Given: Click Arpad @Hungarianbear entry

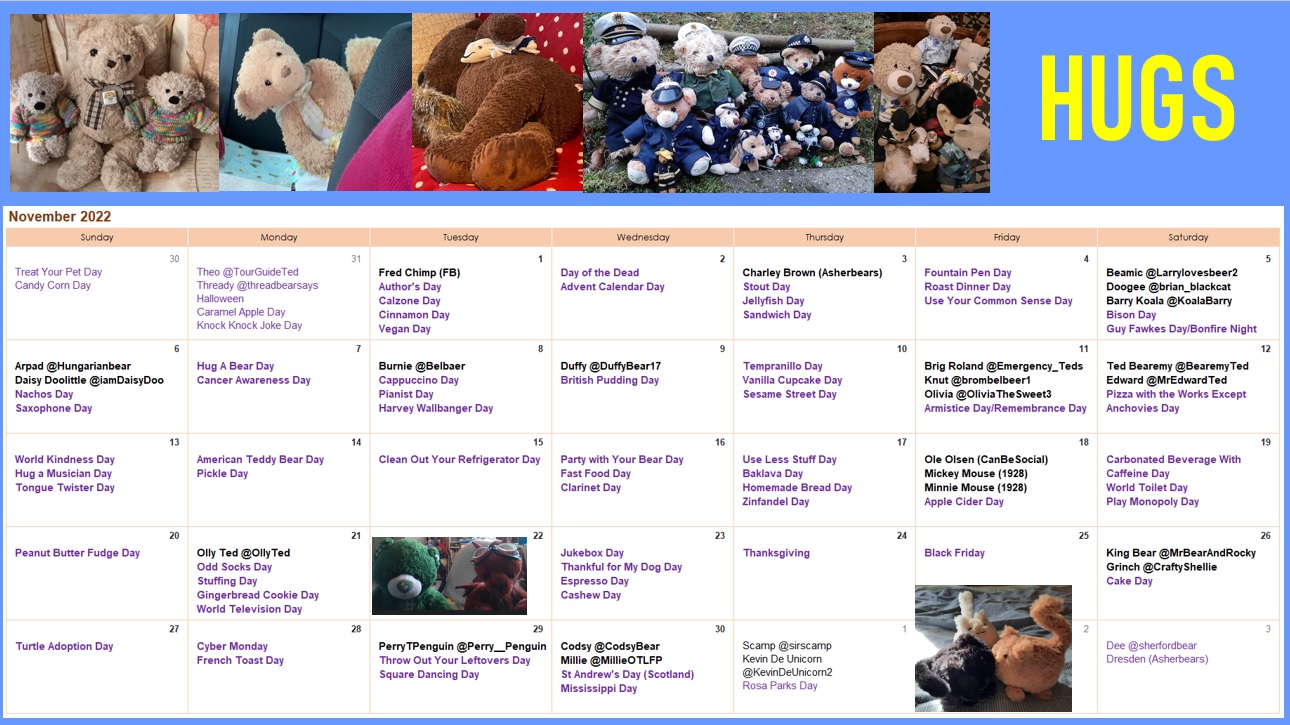Looking at the screenshot, I should coord(72,366).
